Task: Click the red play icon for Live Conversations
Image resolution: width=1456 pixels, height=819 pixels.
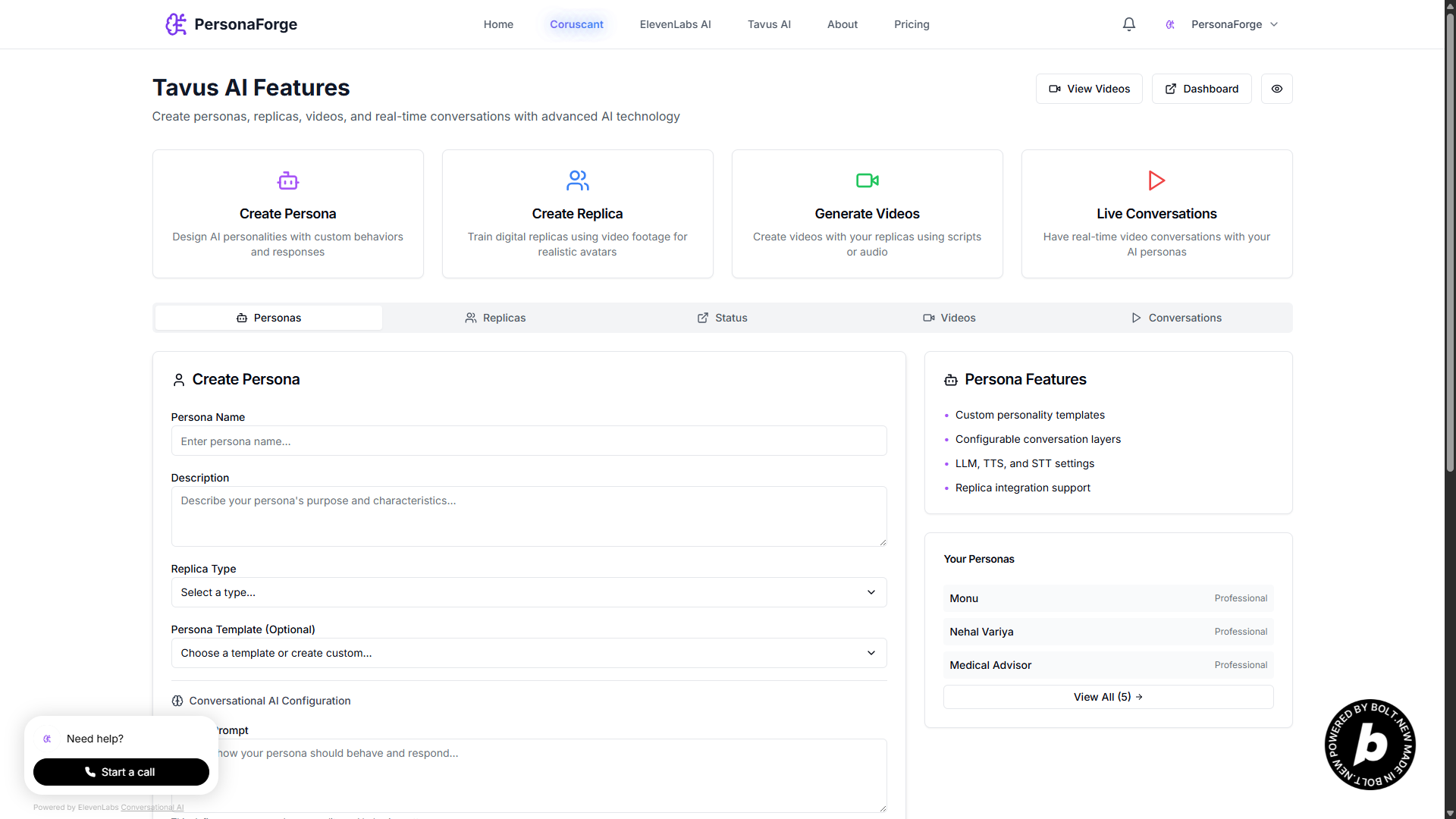Action: pos(1156,180)
